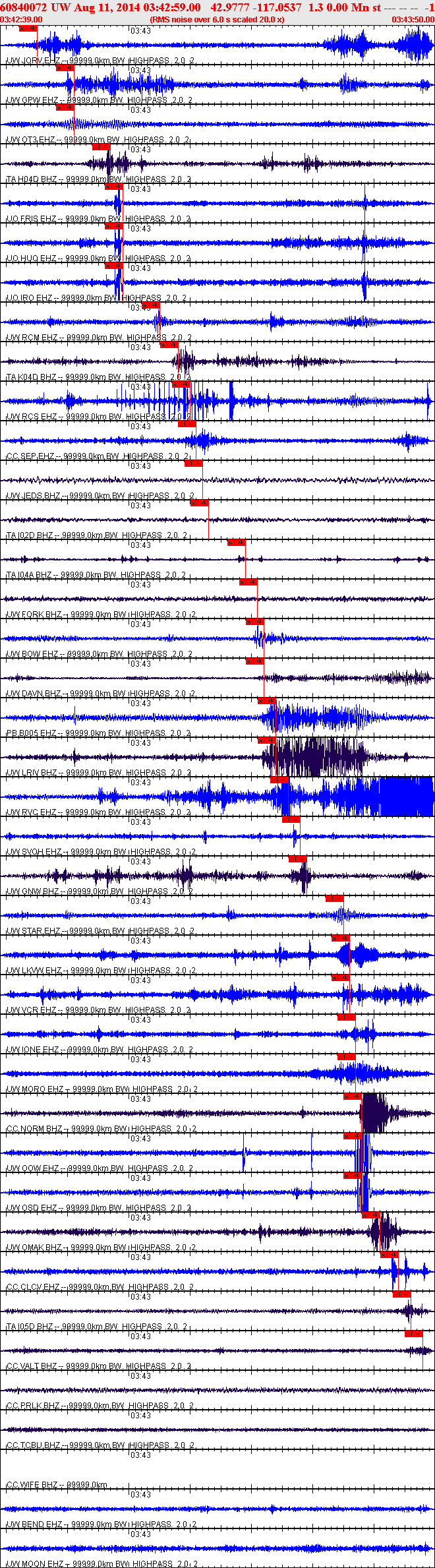This screenshot has width=435, height=1568.
Task: Click the red pick marker on the JEDS trace
Action: [x=193, y=464]
